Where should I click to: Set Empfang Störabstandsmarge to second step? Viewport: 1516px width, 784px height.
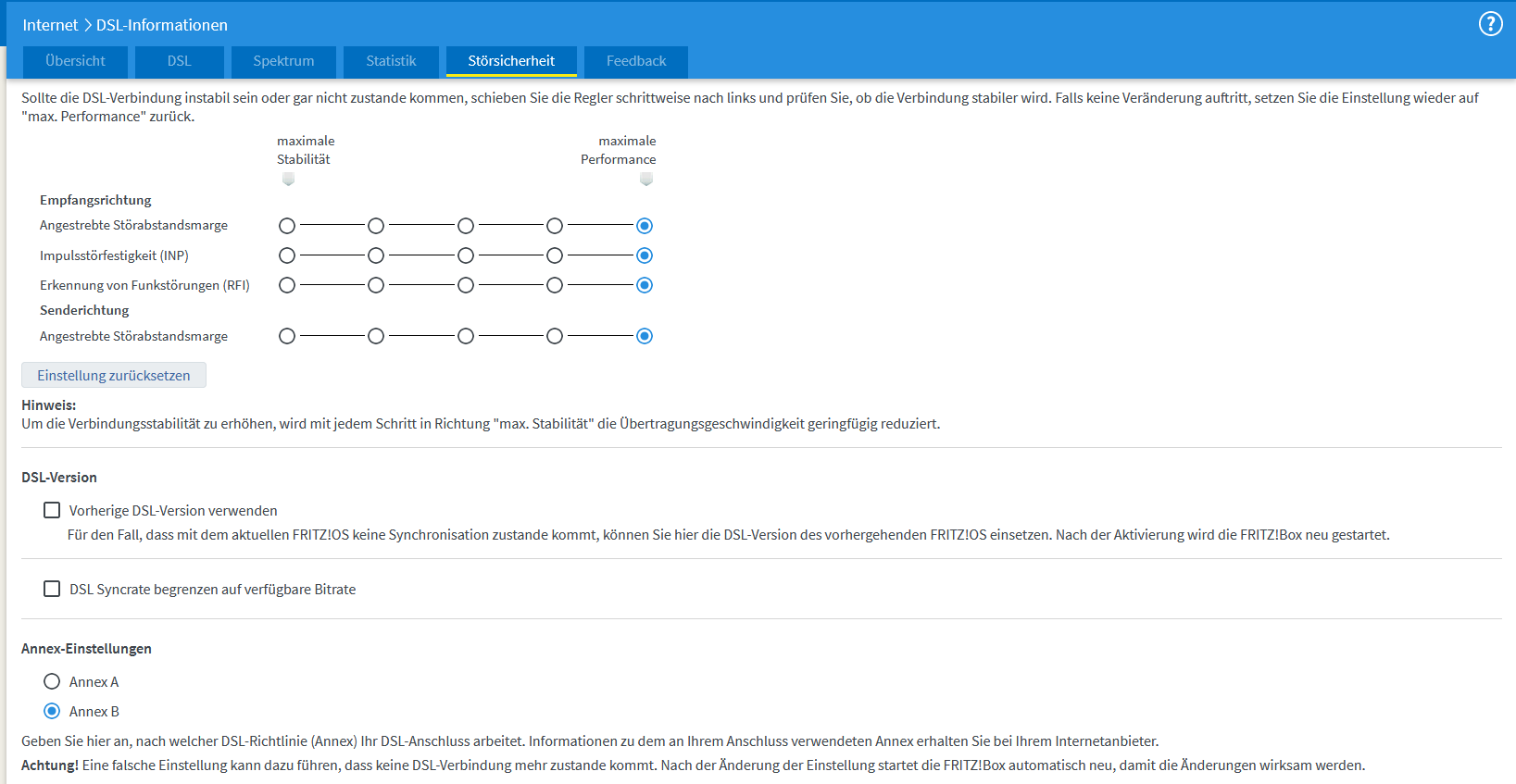pos(376,226)
